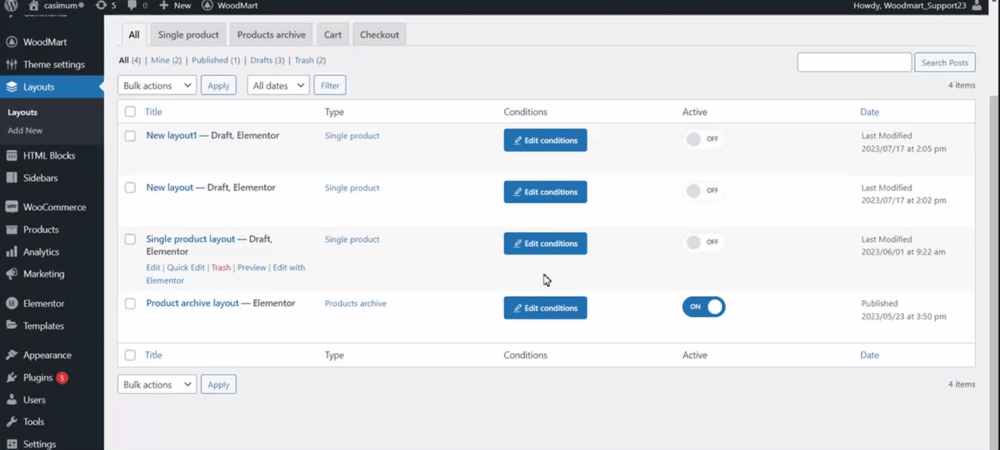Open Analytics sidebar icon
The width and height of the screenshot is (1000, 450).
coord(11,252)
